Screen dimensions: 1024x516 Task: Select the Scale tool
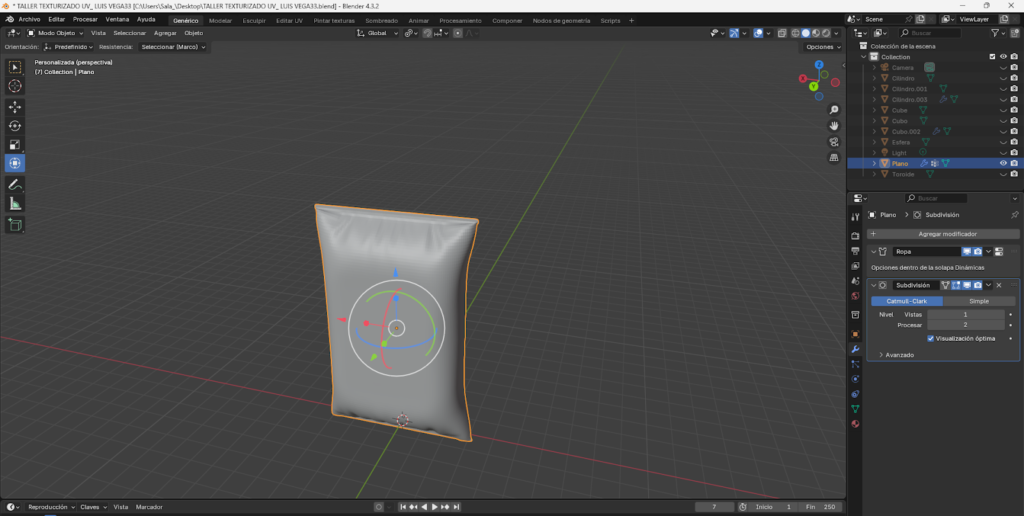coord(14,144)
